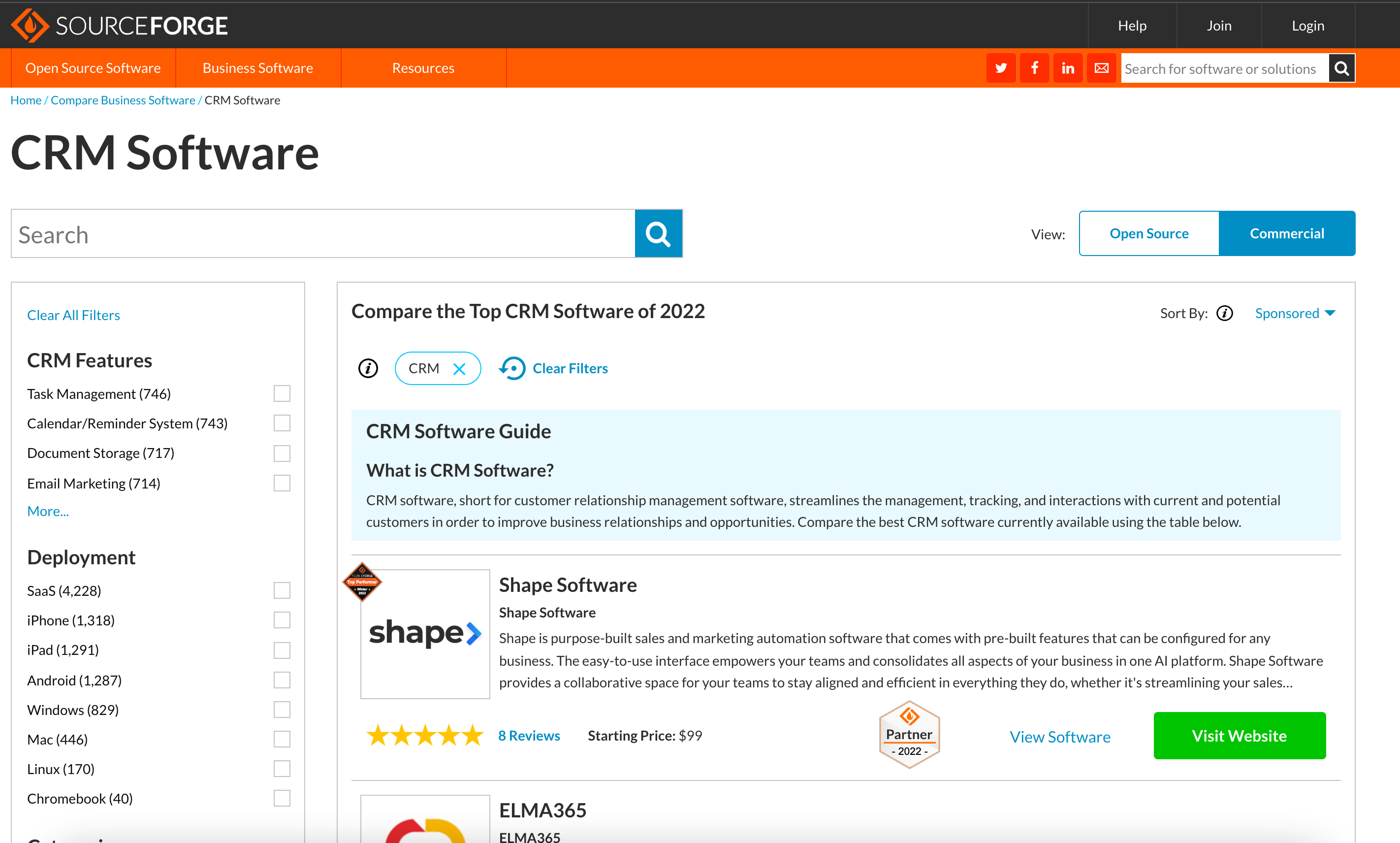Open Business Software menu
Image resolution: width=1400 pixels, height=843 pixels.
tap(258, 68)
